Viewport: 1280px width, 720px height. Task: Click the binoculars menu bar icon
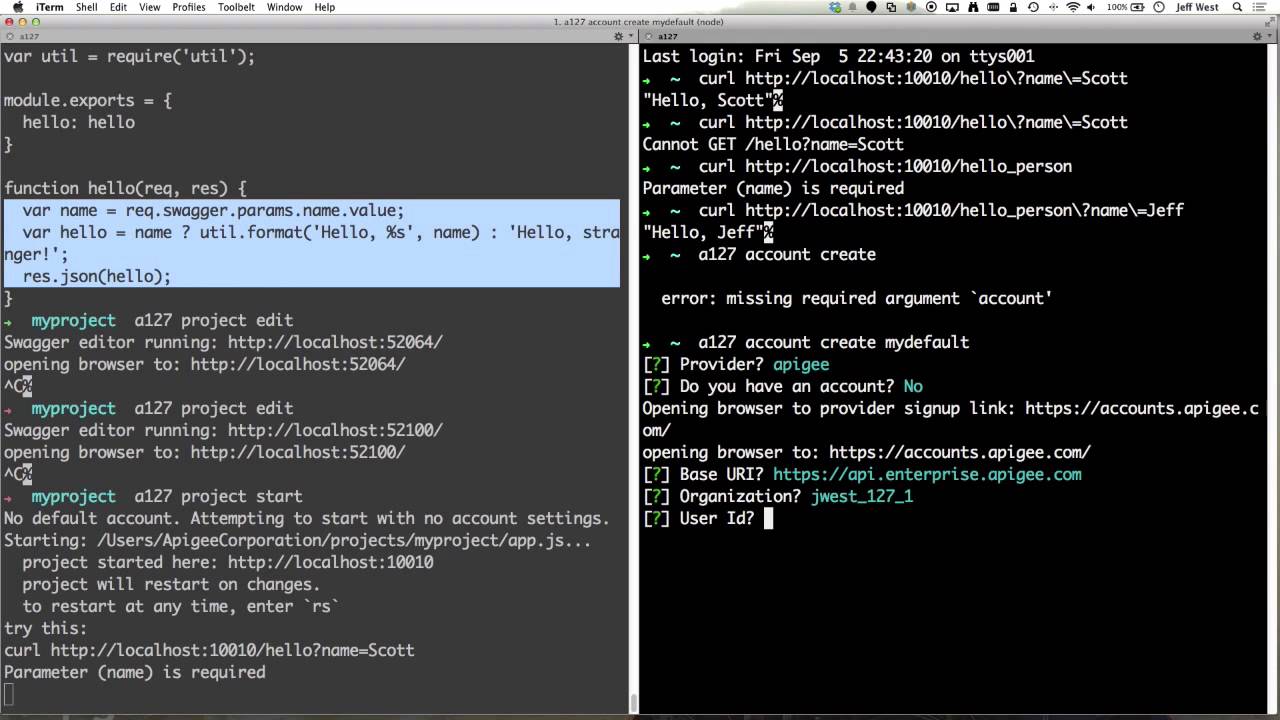[x=973, y=7]
